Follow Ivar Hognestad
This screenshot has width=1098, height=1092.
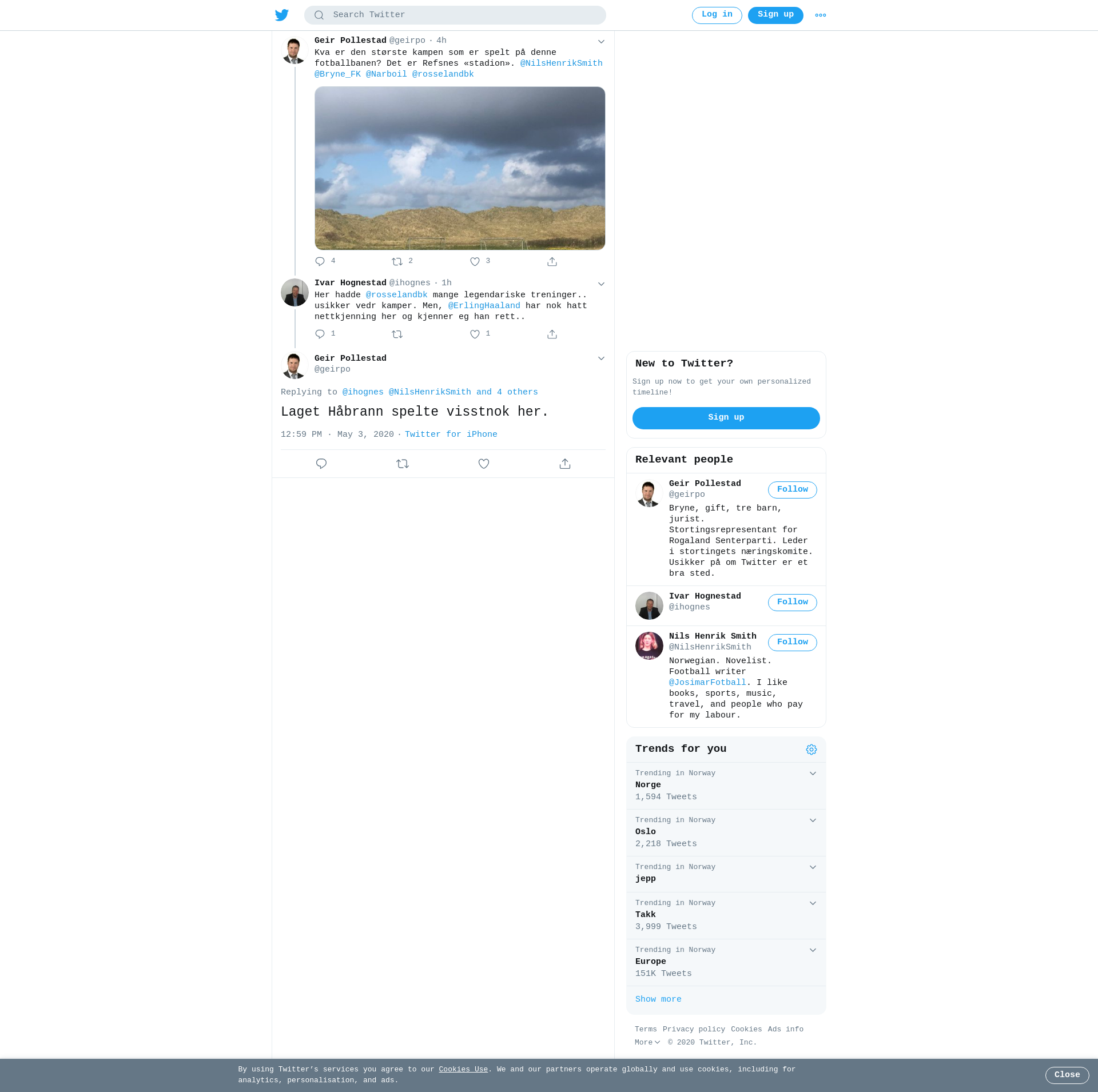793,603
